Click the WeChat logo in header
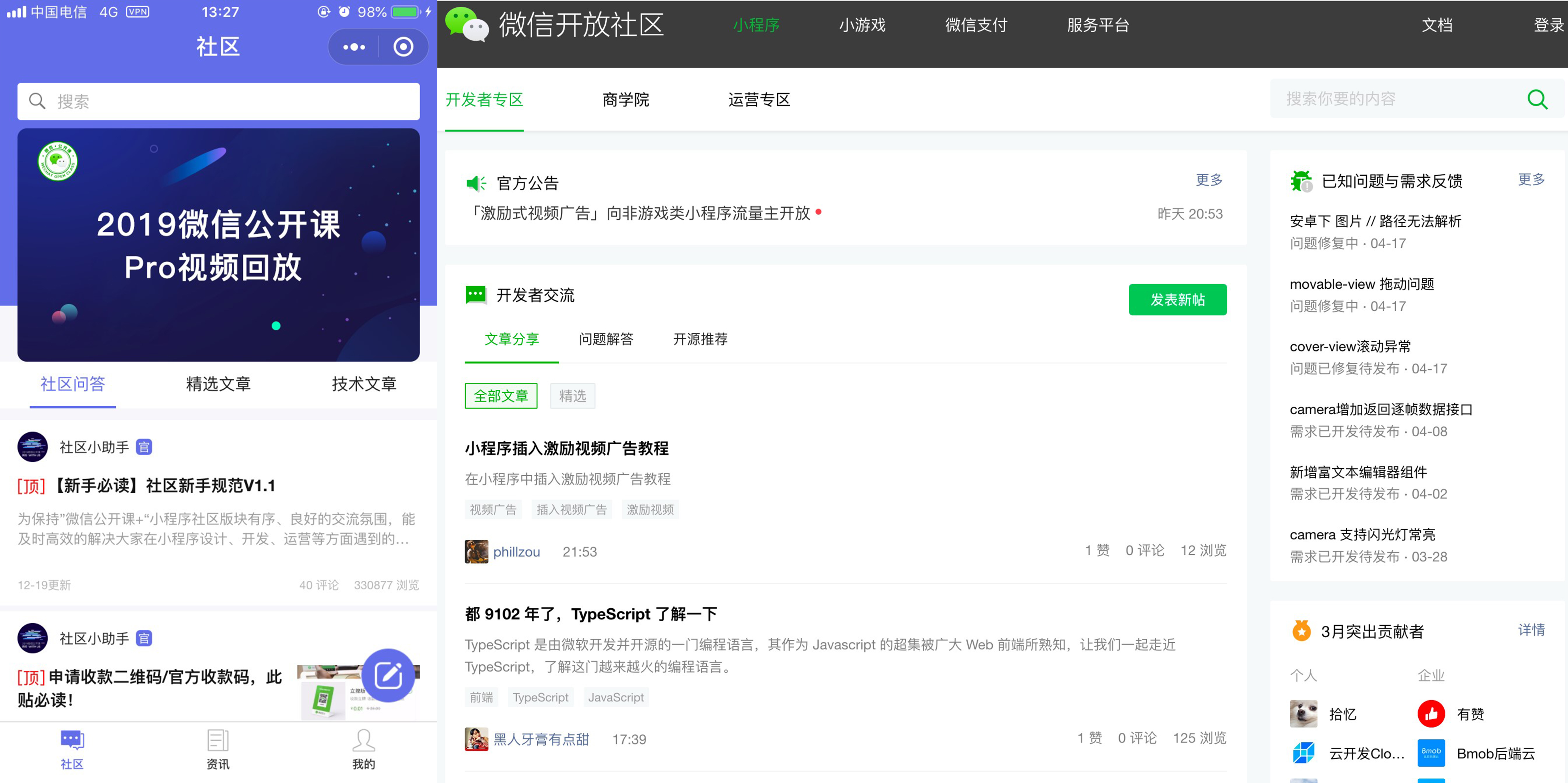This screenshot has width=1568, height=783. (467, 25)
